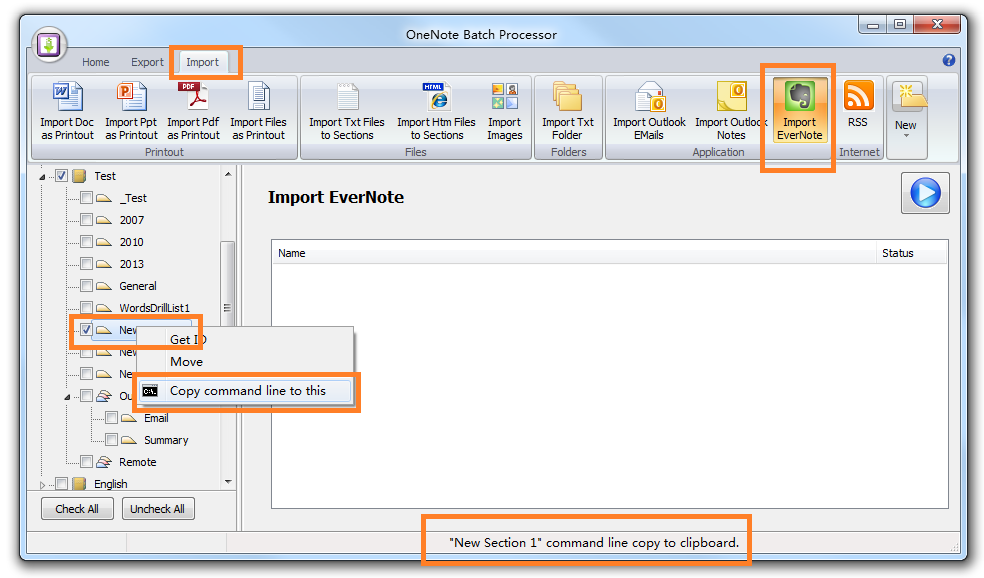Tick the _Test section checkbox
This screenshot has width=984, height=578.
[x=87, y=198]
